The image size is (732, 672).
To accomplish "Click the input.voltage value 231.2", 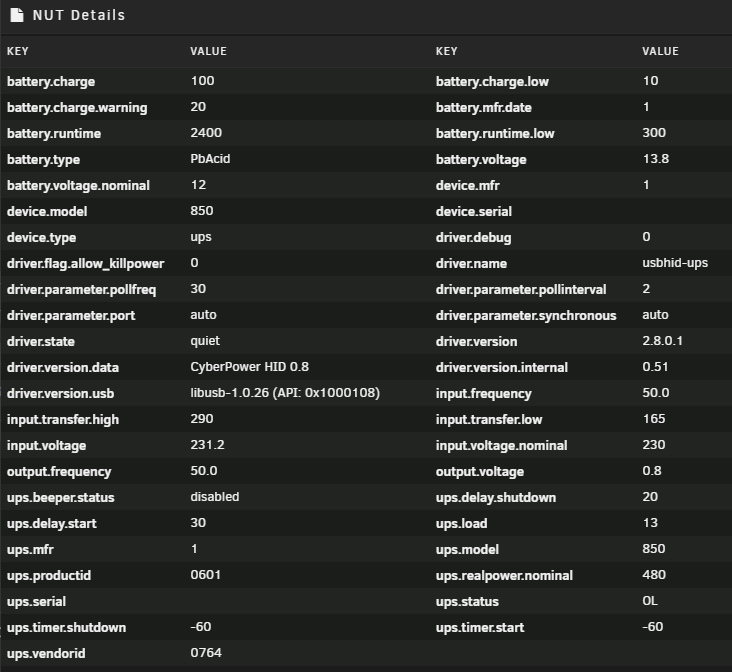I will pyautogui.click(x=207, y=445).
